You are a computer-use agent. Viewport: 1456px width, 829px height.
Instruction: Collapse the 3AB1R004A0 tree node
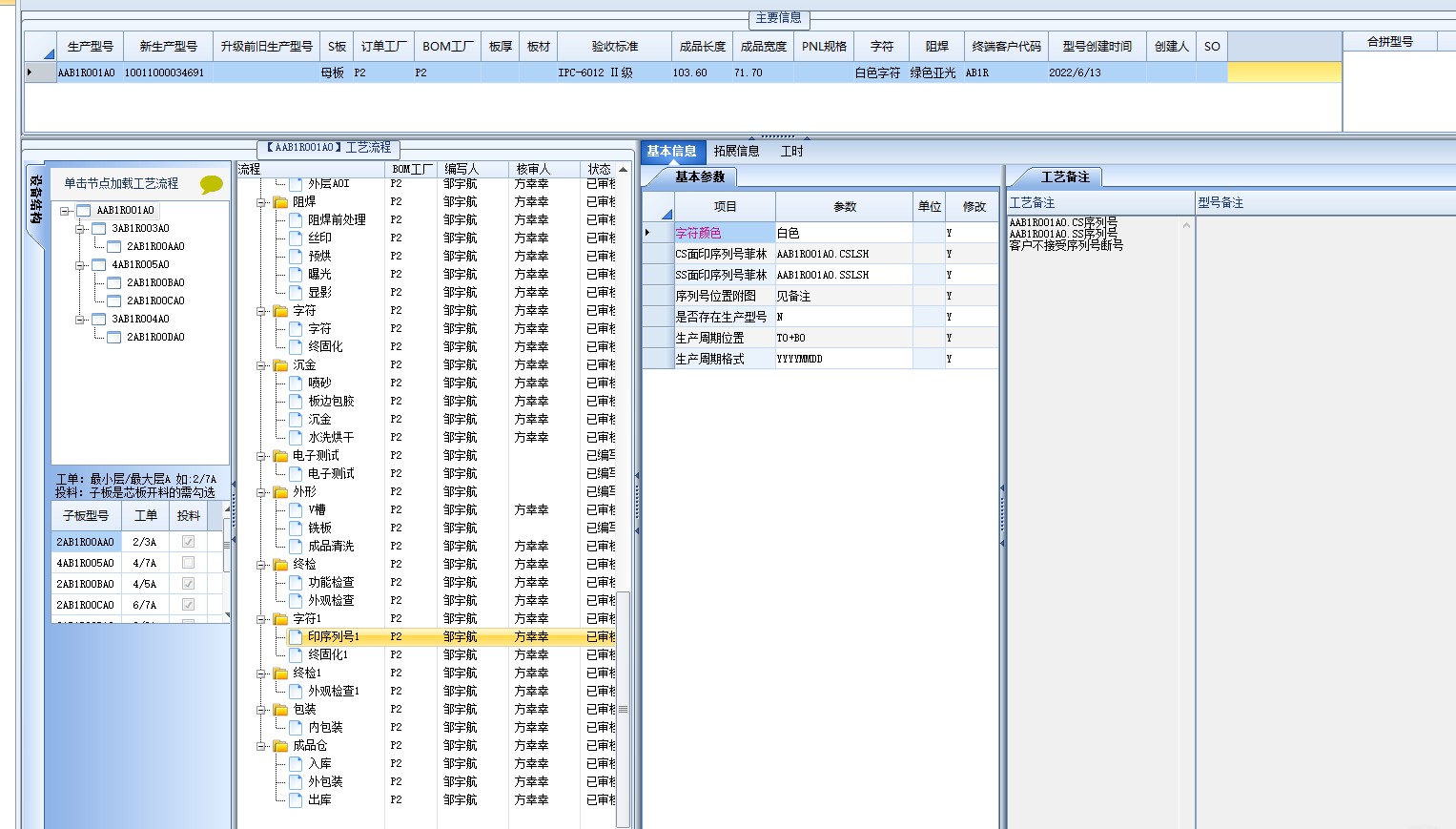[x=80, y=320]
